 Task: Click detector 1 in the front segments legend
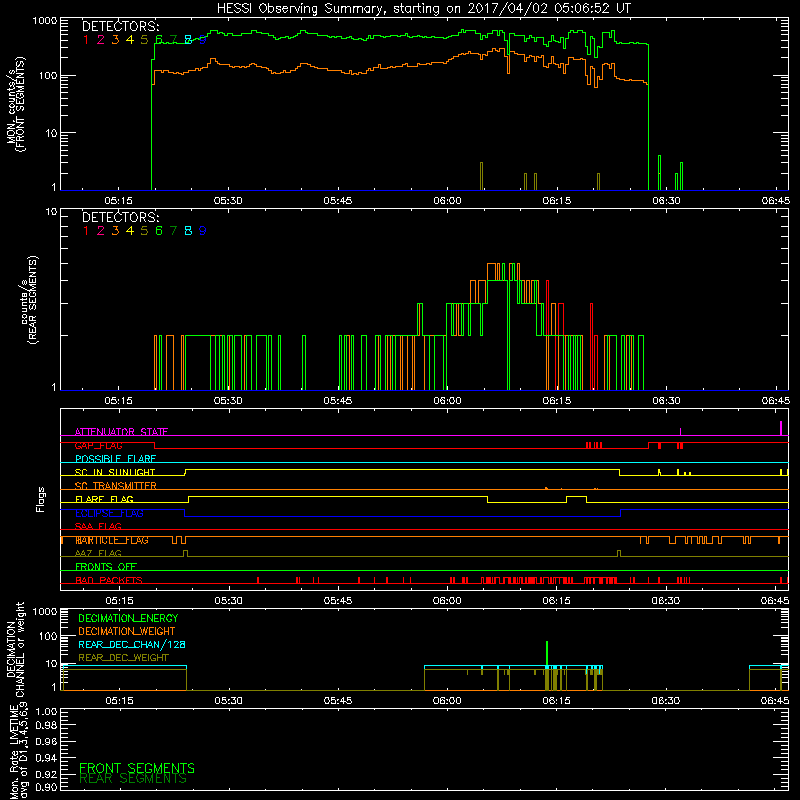click(x=86, y=40)
